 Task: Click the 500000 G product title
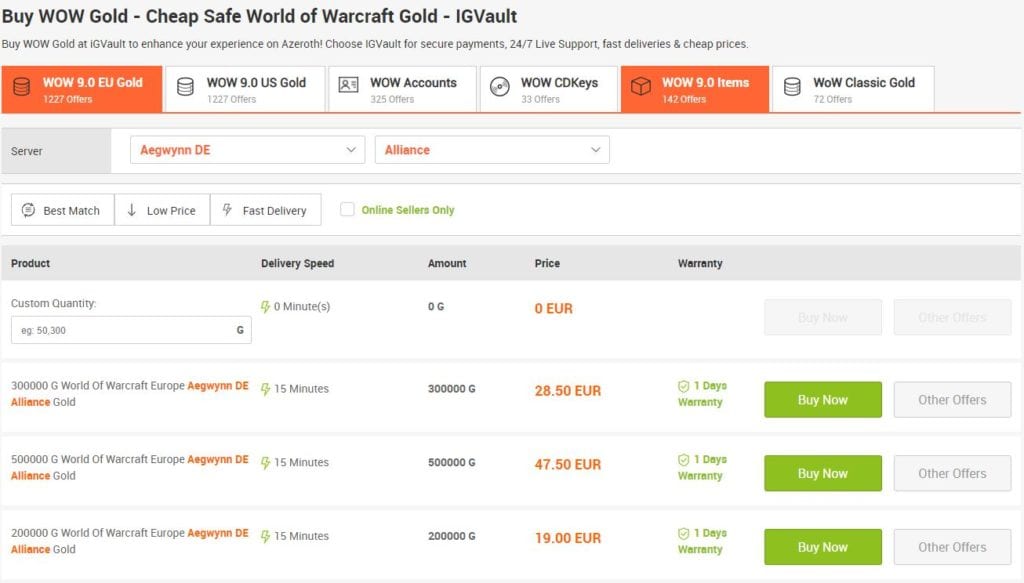[130, 467]
